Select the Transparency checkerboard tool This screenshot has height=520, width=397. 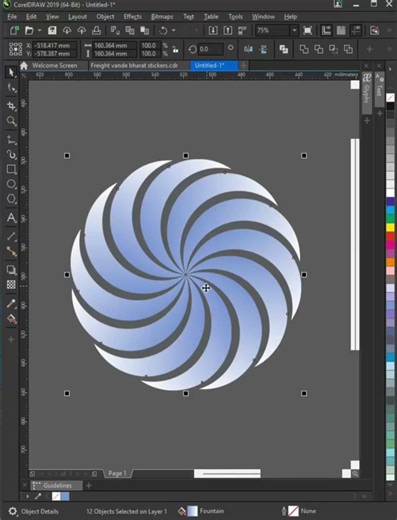click(x=11, y=285)
